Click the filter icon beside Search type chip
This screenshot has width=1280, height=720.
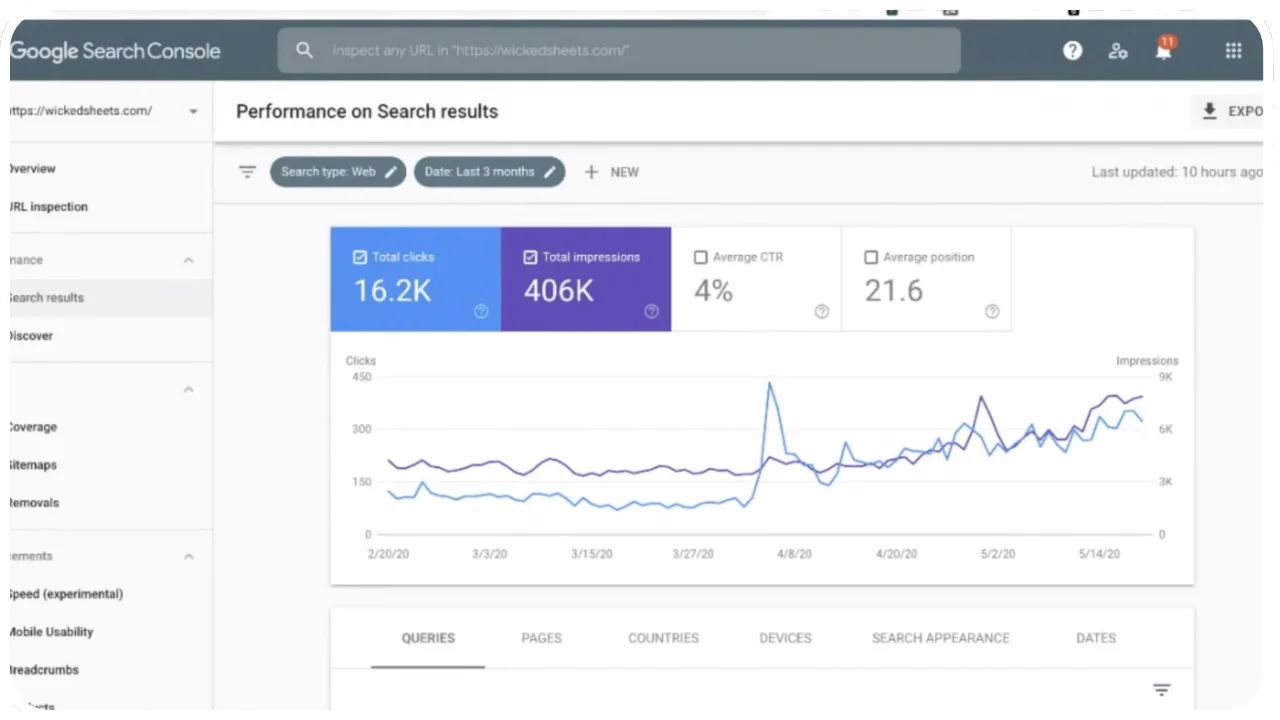coord(247,172)
